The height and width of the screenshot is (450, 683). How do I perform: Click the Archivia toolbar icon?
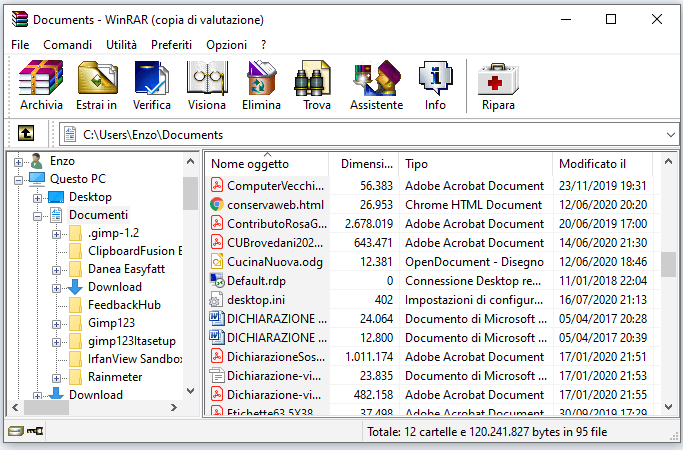(41, 78)
